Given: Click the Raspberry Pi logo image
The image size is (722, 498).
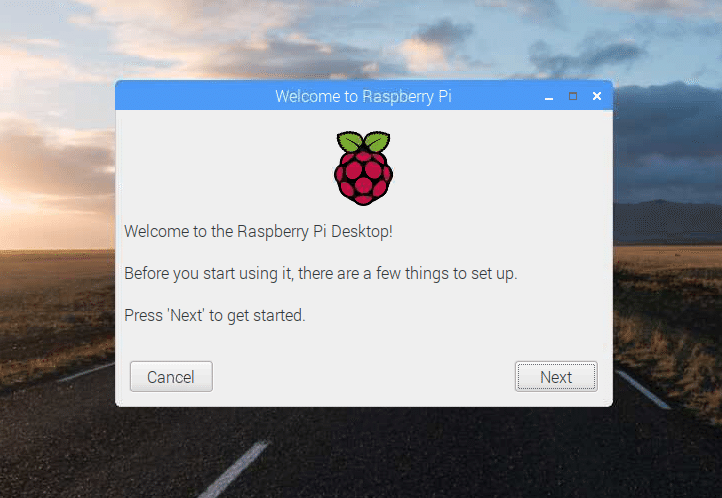Looking at the screenshot, I should (x=363, y=168).
